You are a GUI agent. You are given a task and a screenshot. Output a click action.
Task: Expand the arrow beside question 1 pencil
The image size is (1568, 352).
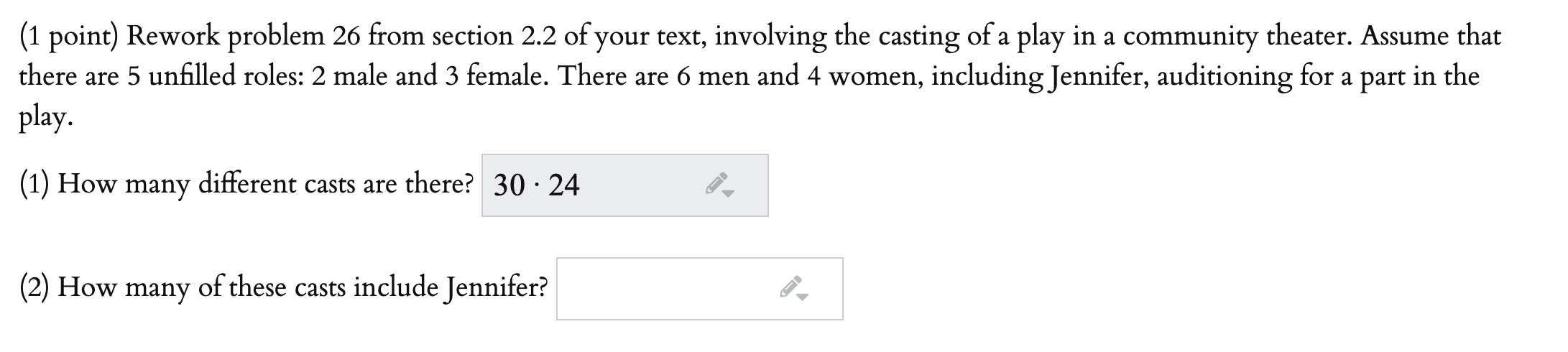click(729, 194)
